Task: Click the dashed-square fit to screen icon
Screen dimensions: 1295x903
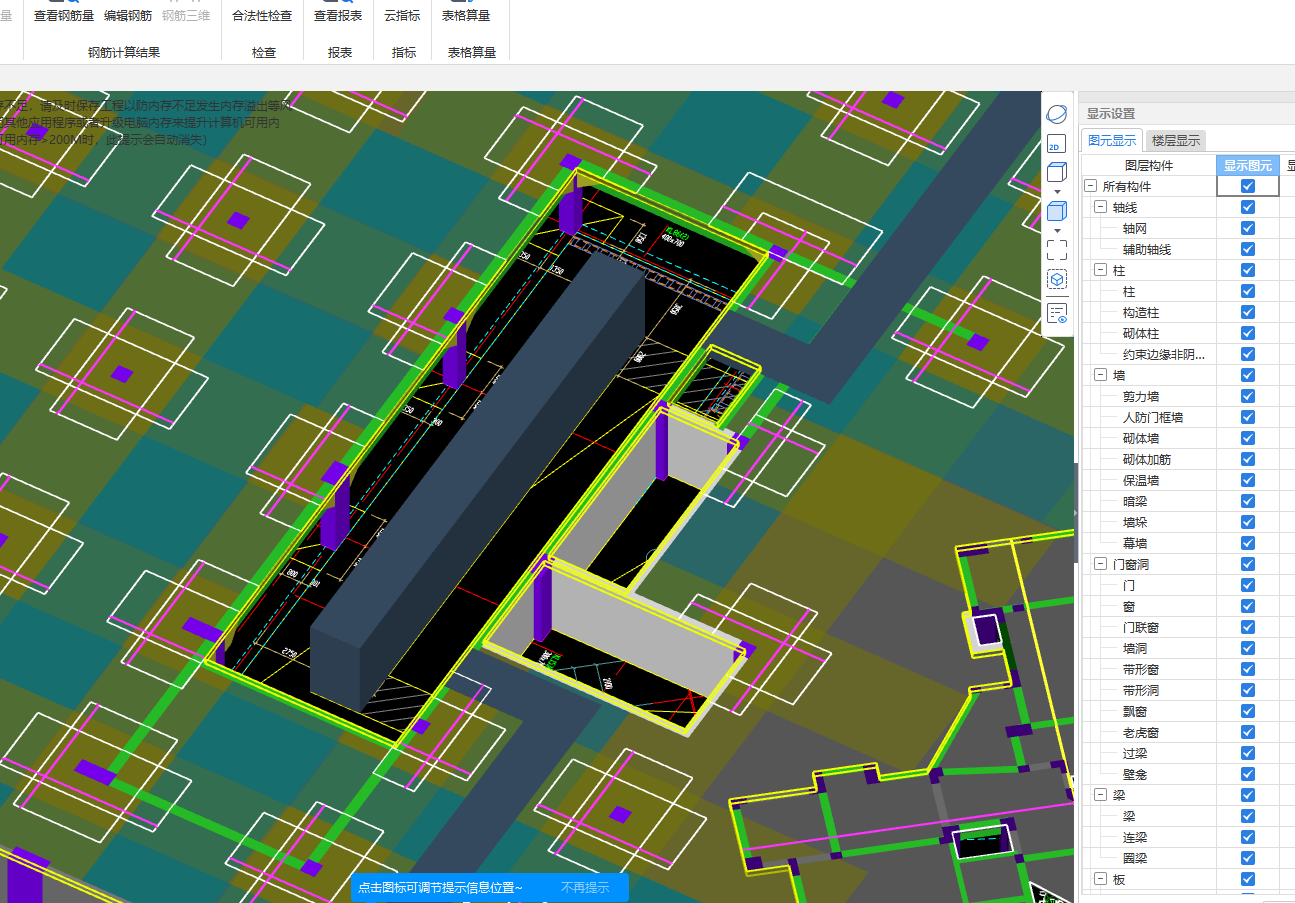Action: point(1056,250)
